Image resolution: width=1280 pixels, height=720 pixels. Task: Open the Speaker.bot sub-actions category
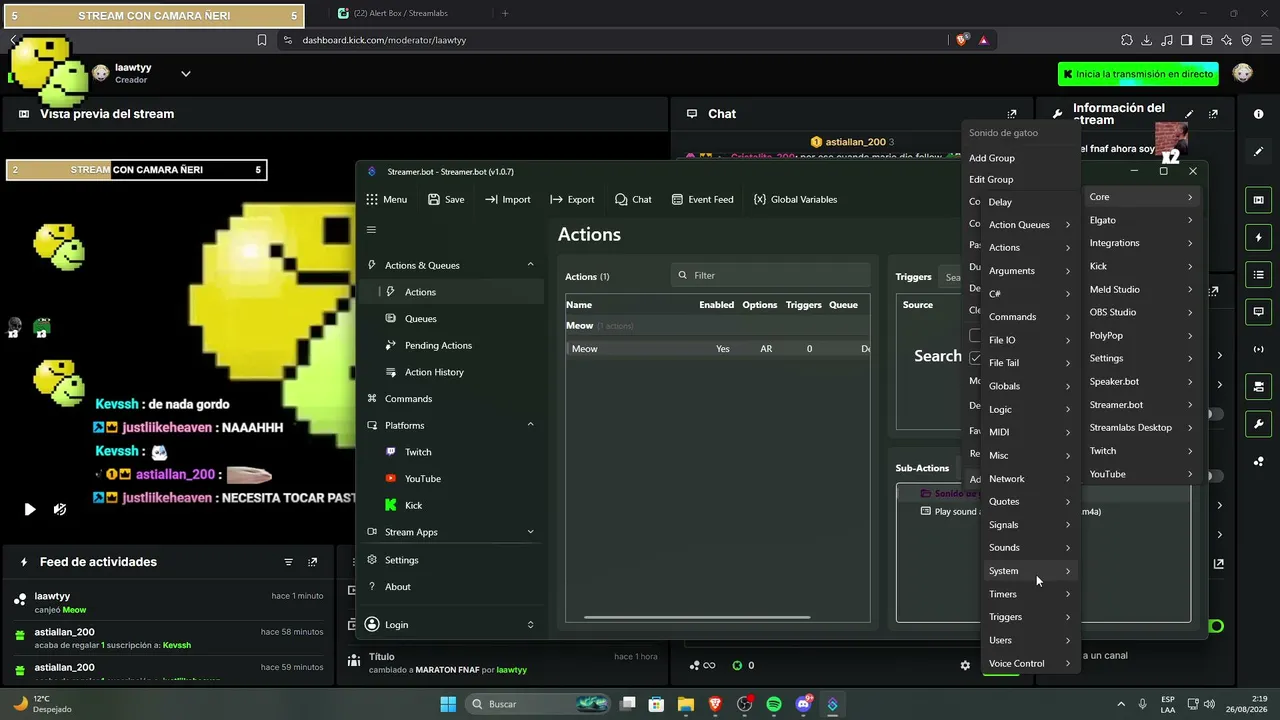click(1141, 382)
